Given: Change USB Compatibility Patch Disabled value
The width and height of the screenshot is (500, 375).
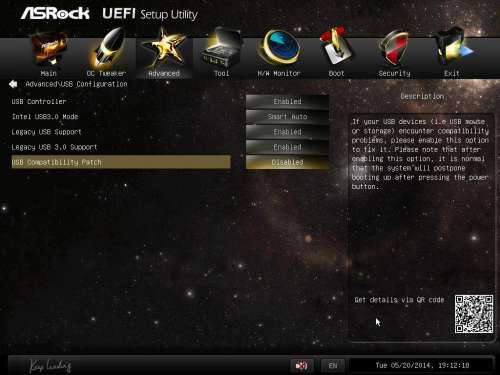Looking at the screenshot, I should [x=287, y=162].
